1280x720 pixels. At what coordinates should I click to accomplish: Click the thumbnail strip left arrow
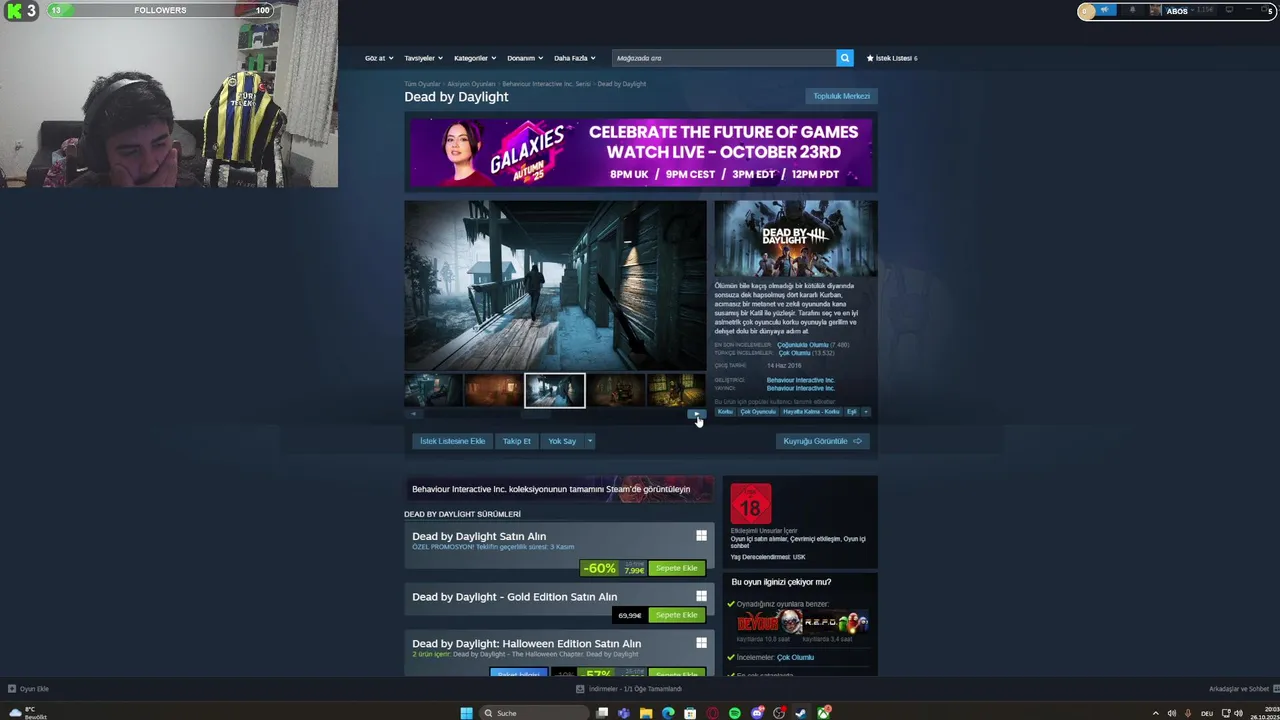413,414
